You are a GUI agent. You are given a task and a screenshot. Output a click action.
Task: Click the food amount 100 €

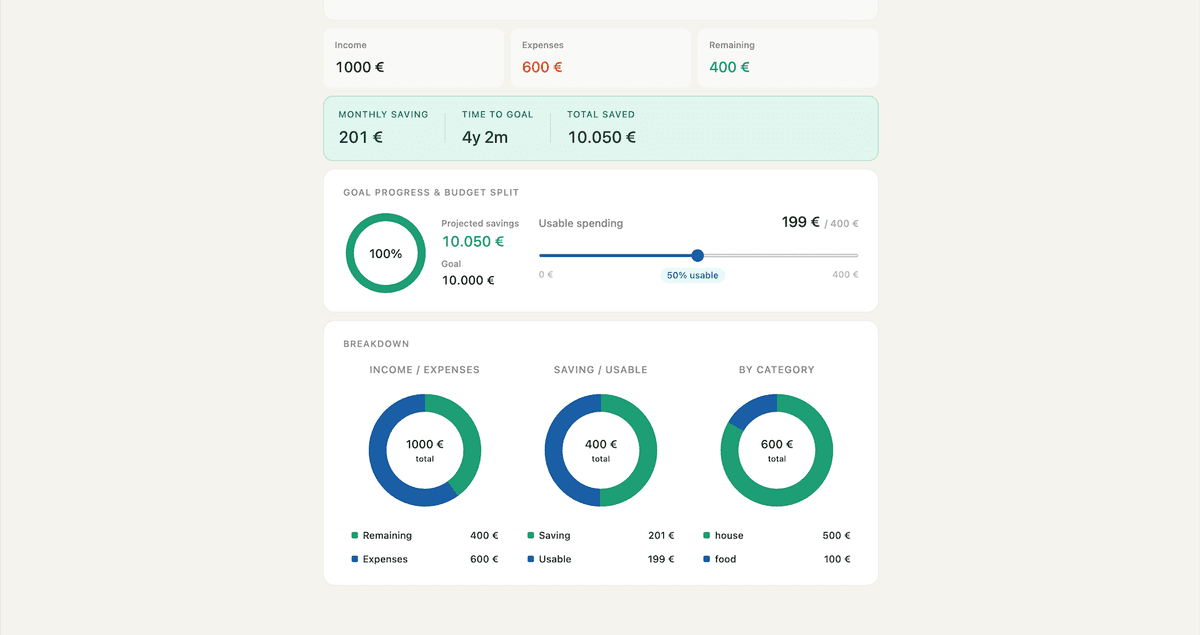(837, 560)
